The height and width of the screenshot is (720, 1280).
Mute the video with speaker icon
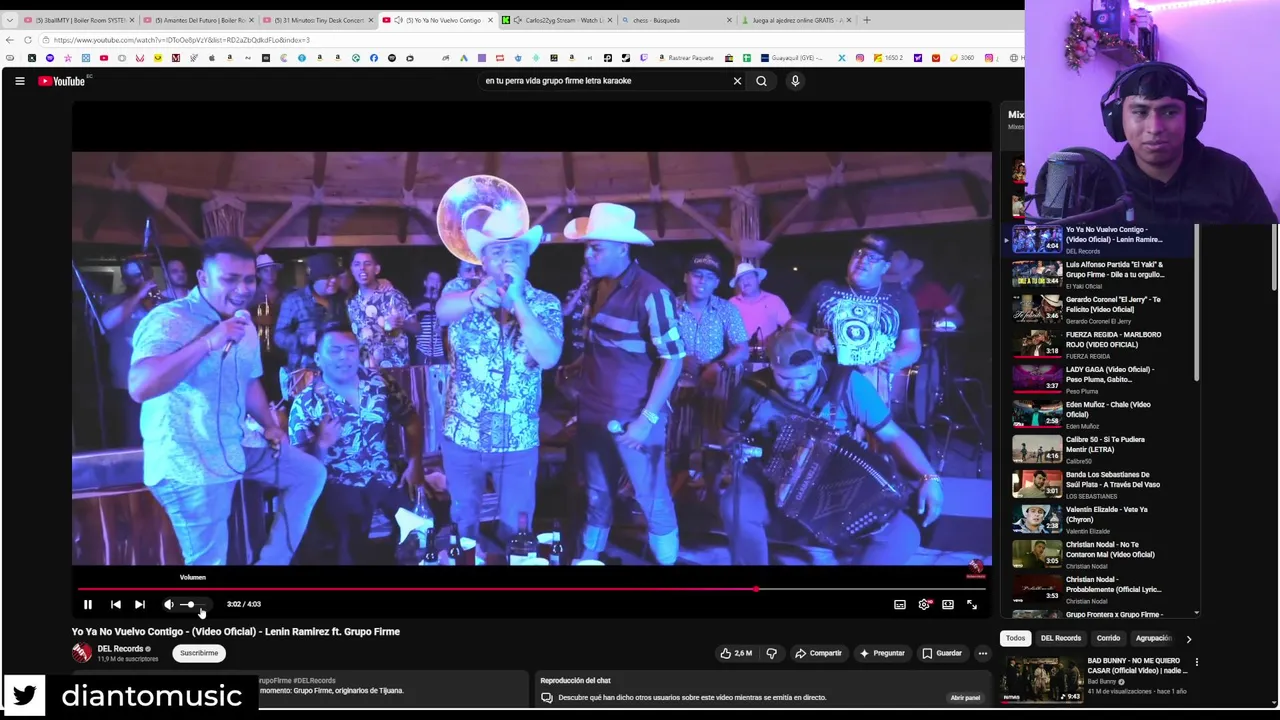coord(168,604)
